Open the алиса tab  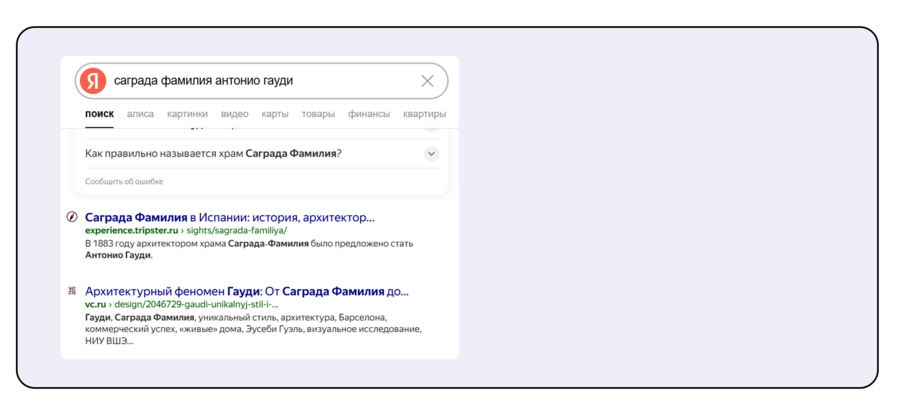[x=140, y=114]
